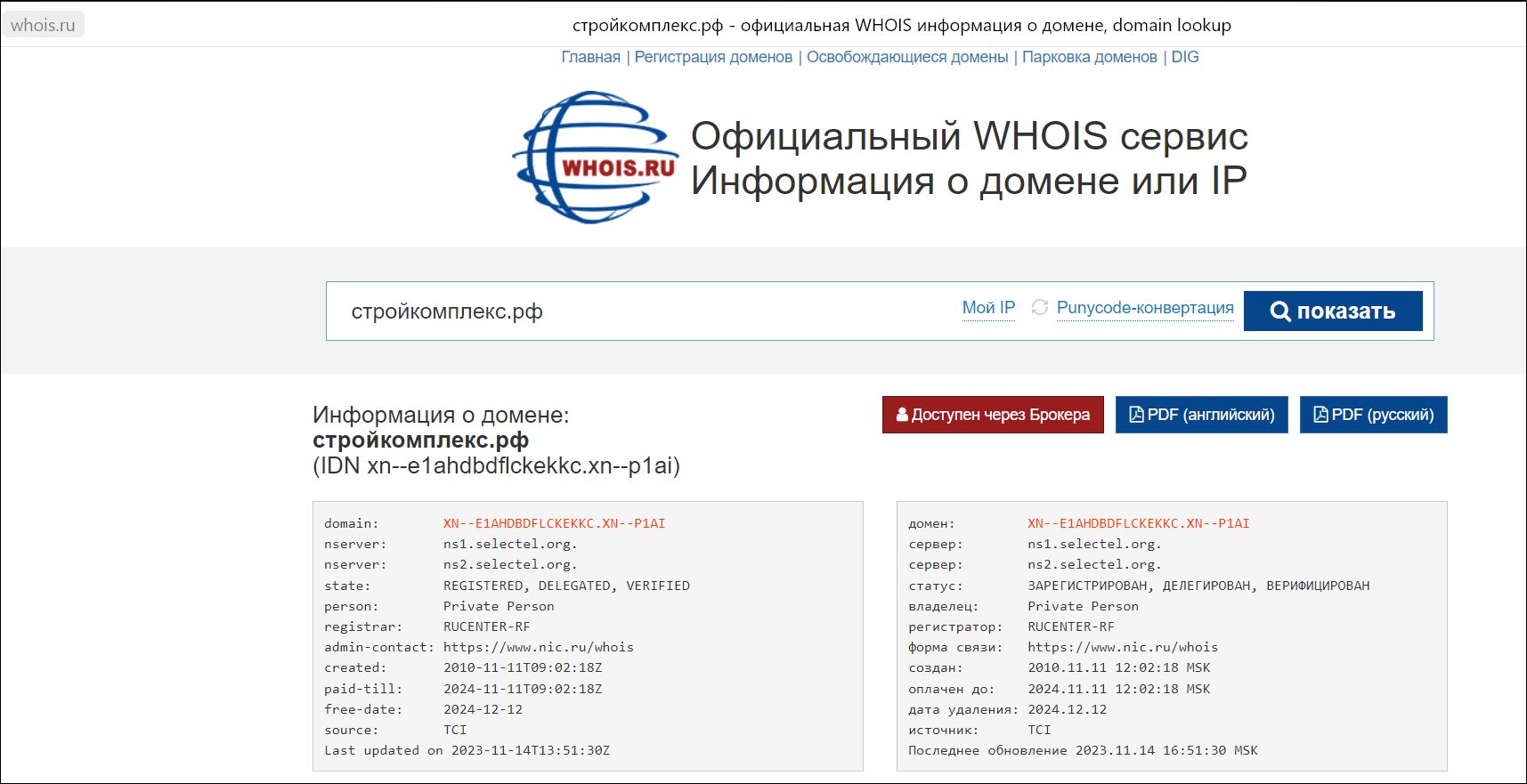The height and width of the screenshot is (784, 1527).
Task: Open Освобождающиеся домены link
Action: [907, 57]
